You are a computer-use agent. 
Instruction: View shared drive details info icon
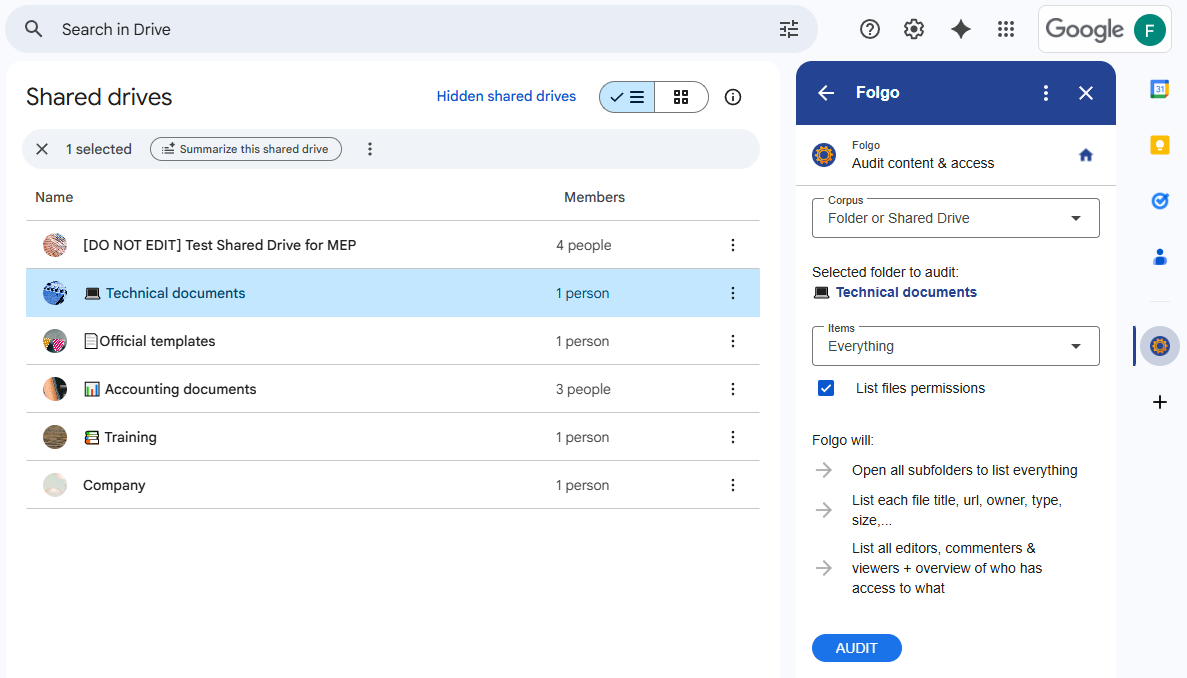tap(732, 97)
